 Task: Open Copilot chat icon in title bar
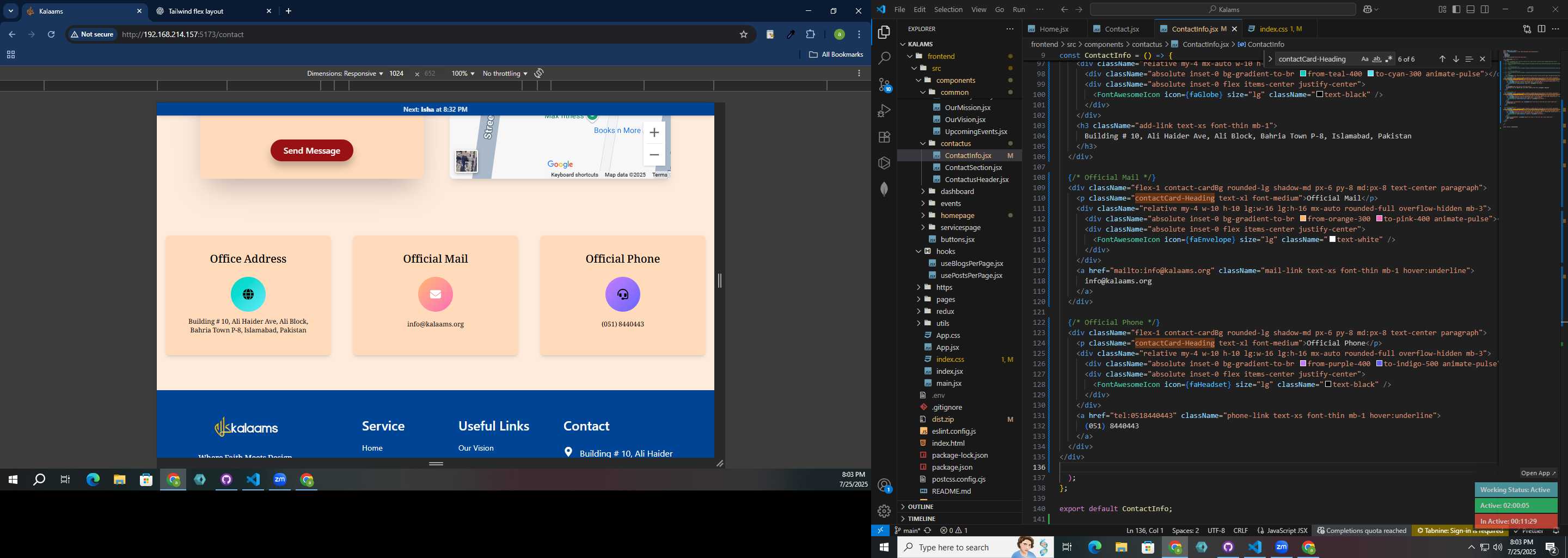1367,10
